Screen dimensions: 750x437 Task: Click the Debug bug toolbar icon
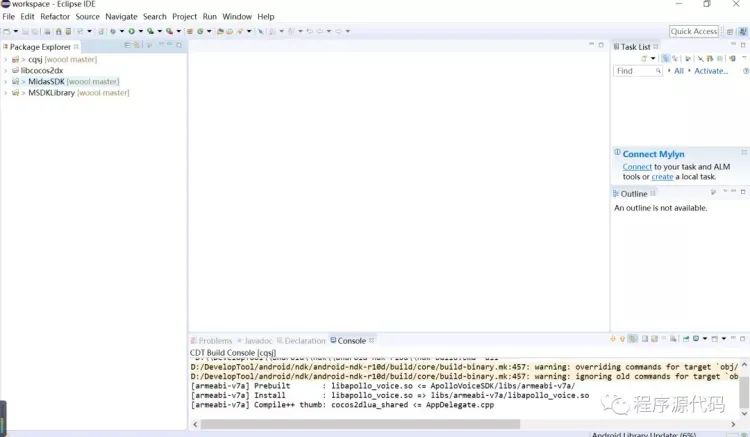pyautogui.click(x=113, y=31)
